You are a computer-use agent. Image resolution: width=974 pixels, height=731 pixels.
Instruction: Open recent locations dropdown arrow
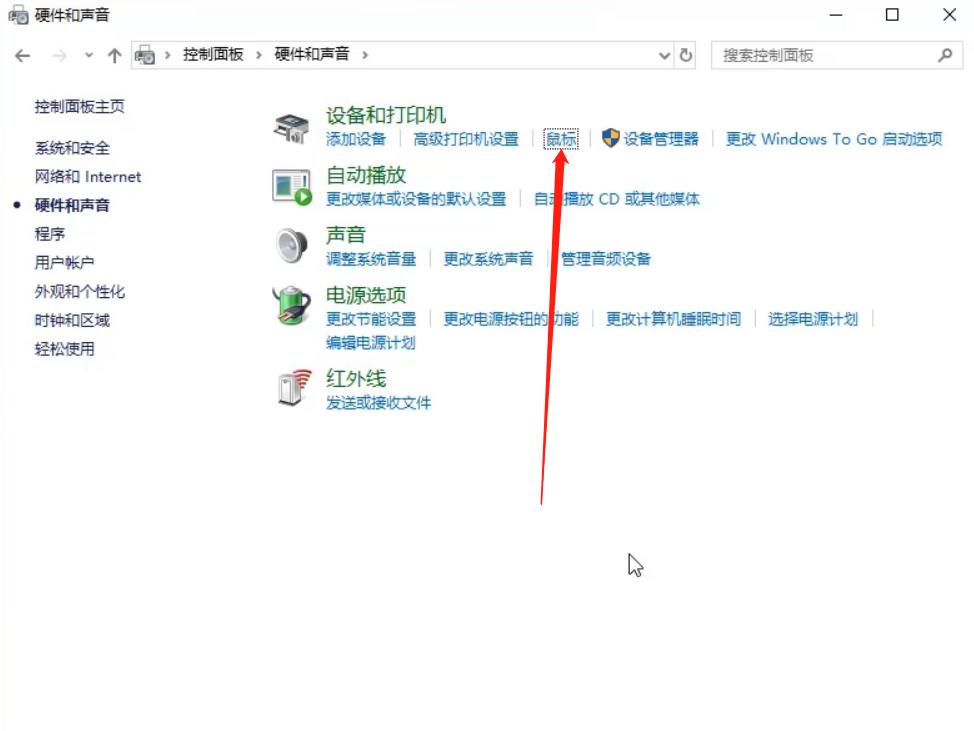(89, 55)
